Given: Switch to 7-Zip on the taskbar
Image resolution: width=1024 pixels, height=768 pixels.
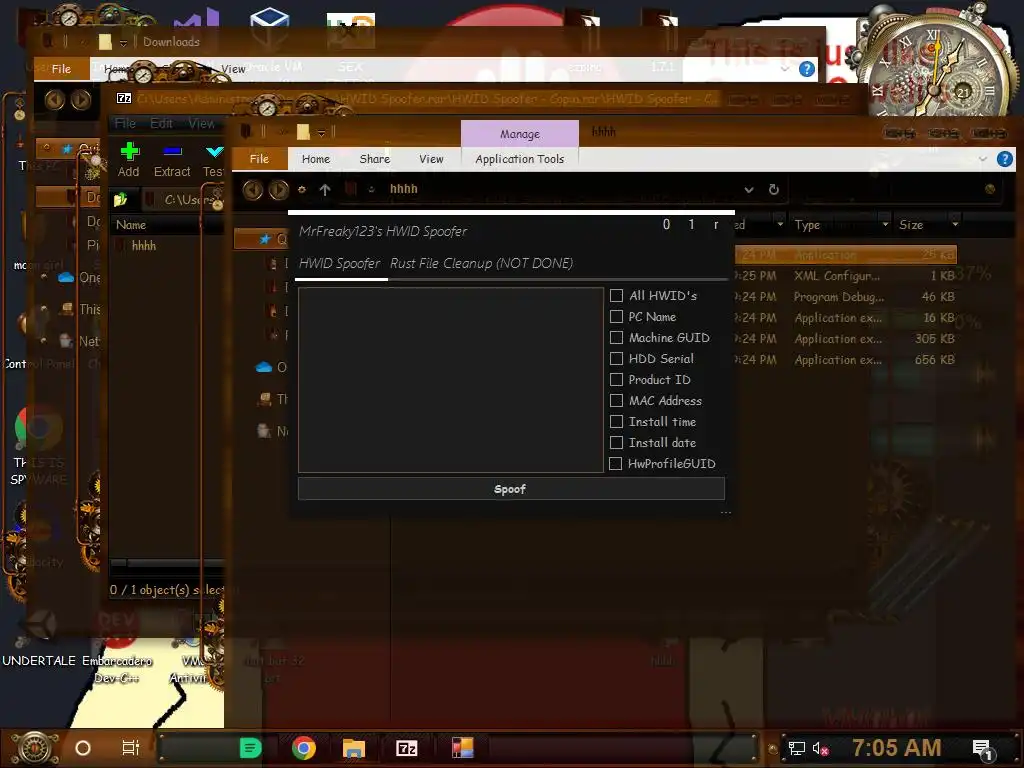Looking at the screenshot, I should click(407, 748).
